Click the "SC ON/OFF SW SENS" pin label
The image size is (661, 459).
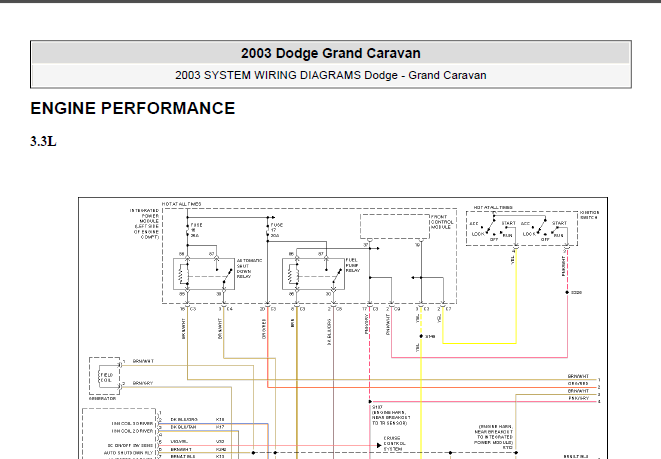tap(130, 446)
